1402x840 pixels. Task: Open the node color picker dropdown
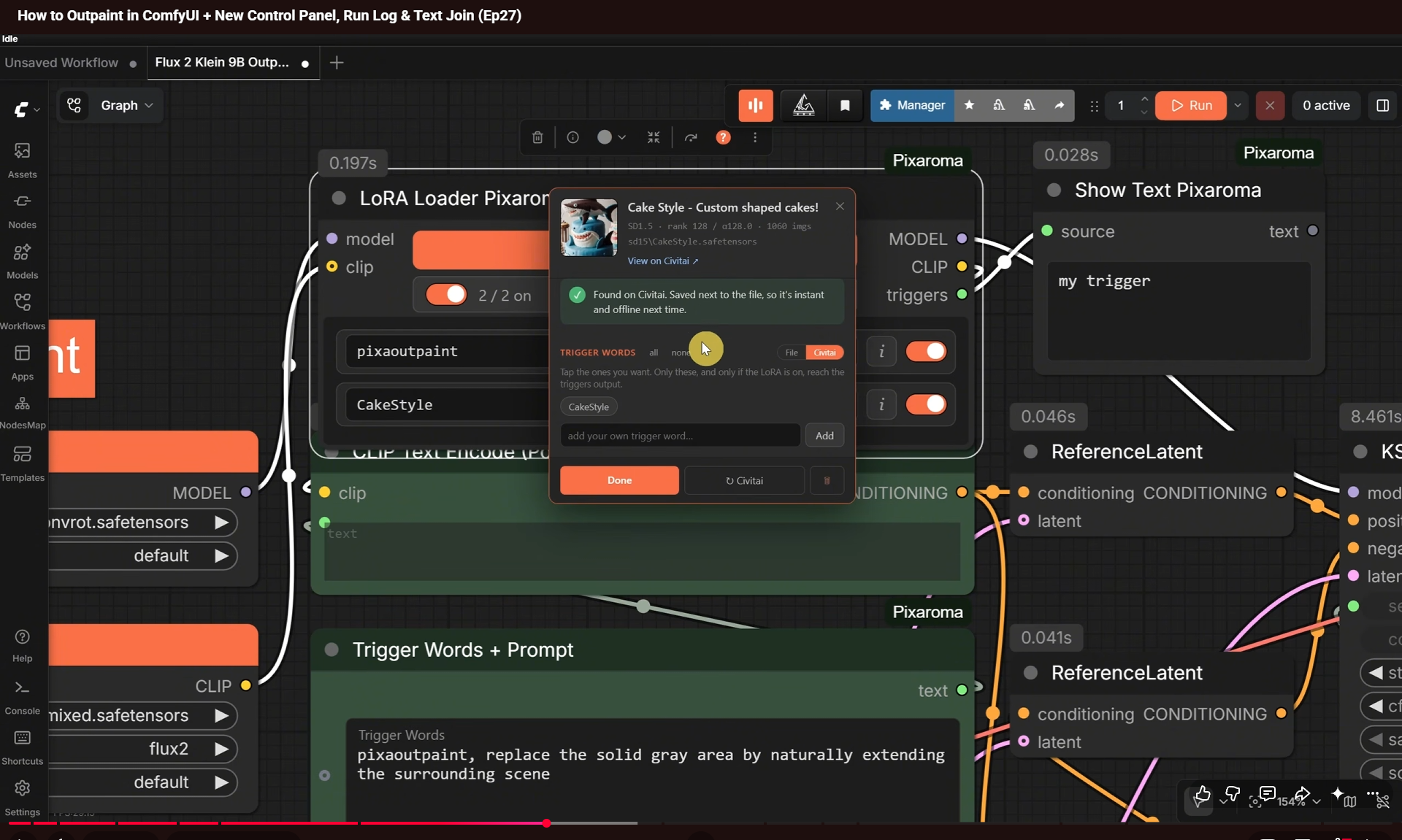point(612,137)
